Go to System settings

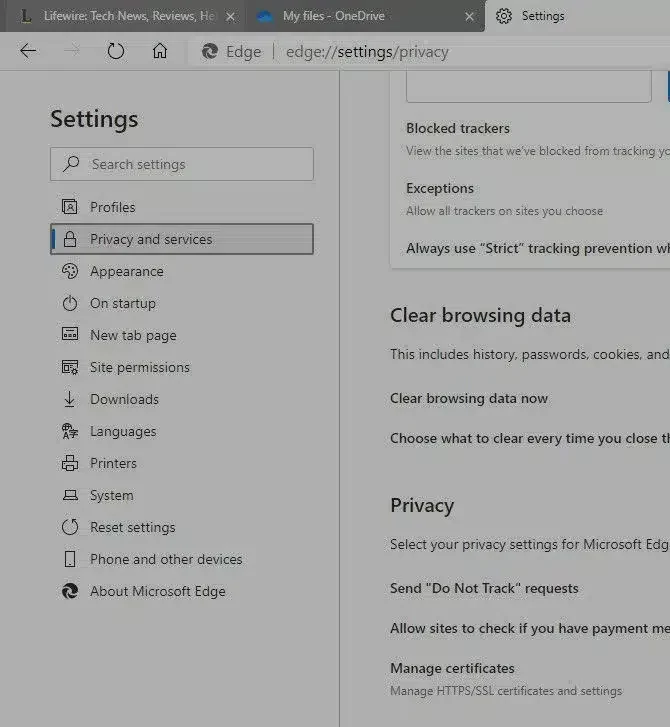182,495
